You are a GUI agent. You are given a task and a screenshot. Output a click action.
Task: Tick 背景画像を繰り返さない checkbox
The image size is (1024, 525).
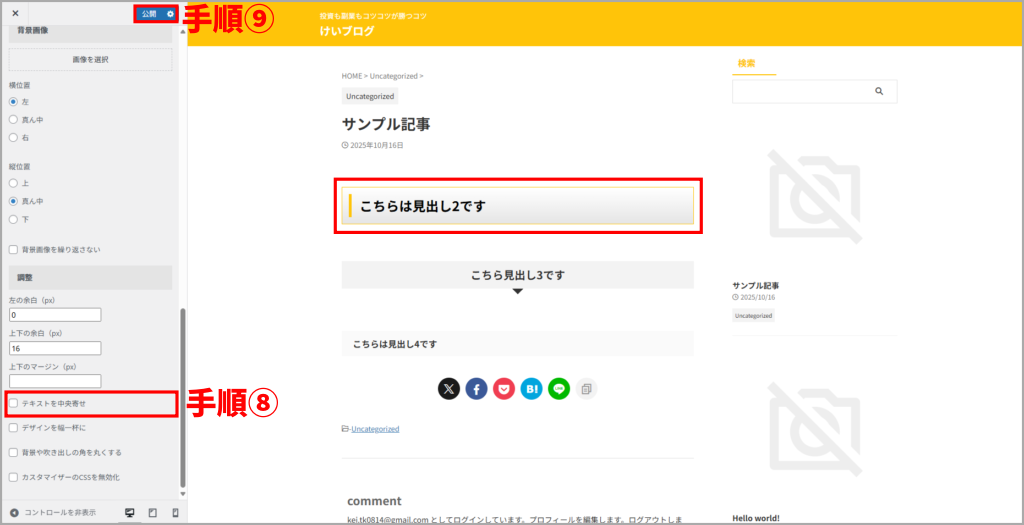13,249
